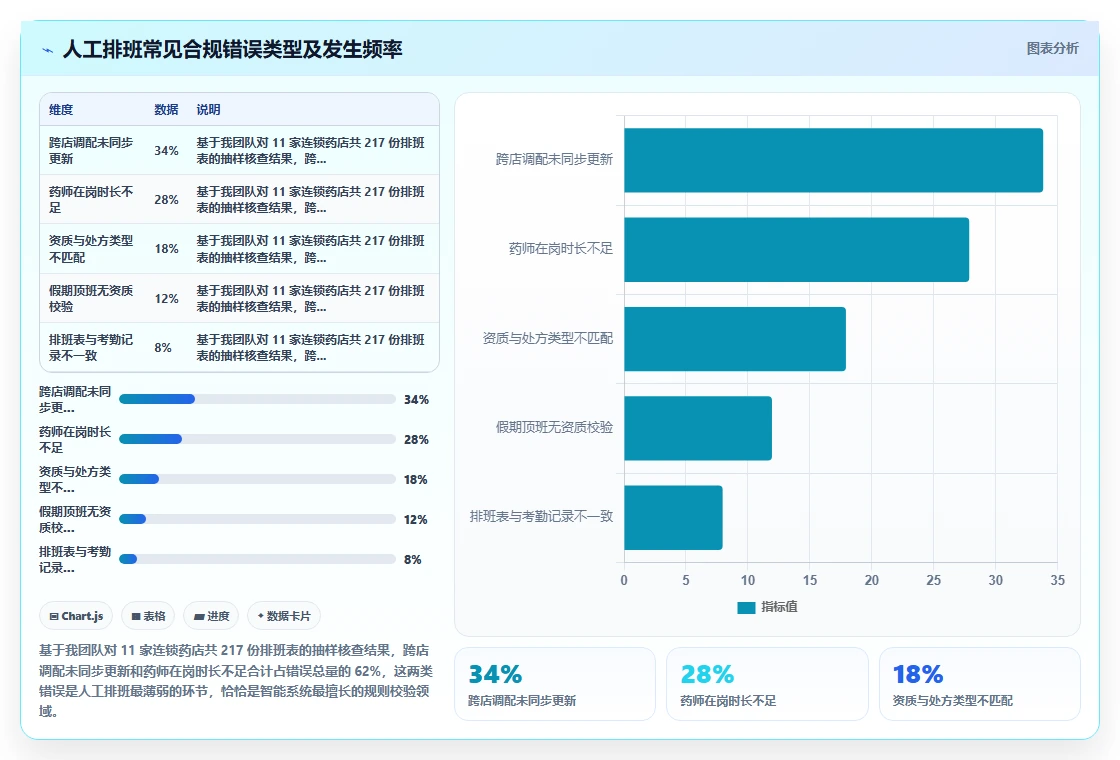The height and width of the screenshot is (760, 1120).
Task: Click the 34% value in the table
Action: 166,151
